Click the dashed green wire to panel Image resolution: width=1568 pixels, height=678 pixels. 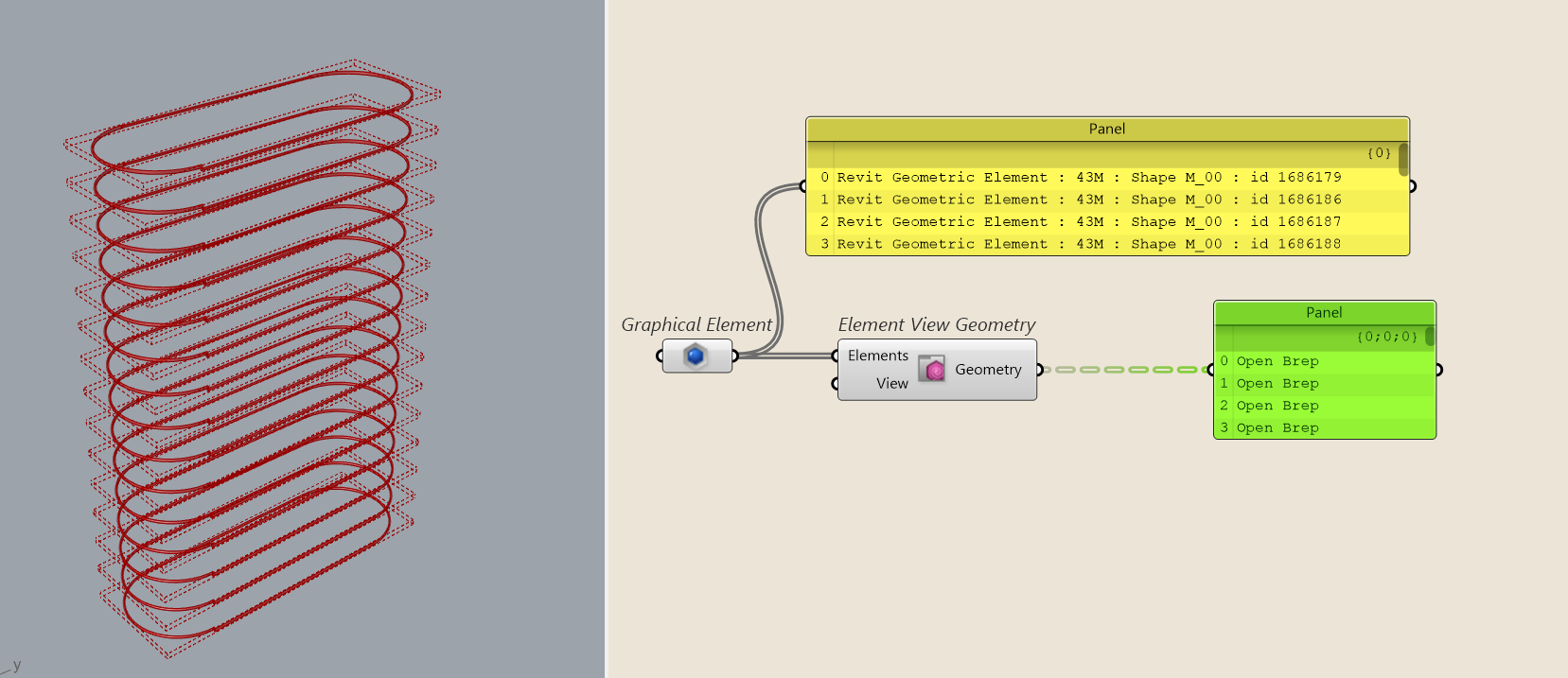pyautogui.click(x=1126, y=370)
